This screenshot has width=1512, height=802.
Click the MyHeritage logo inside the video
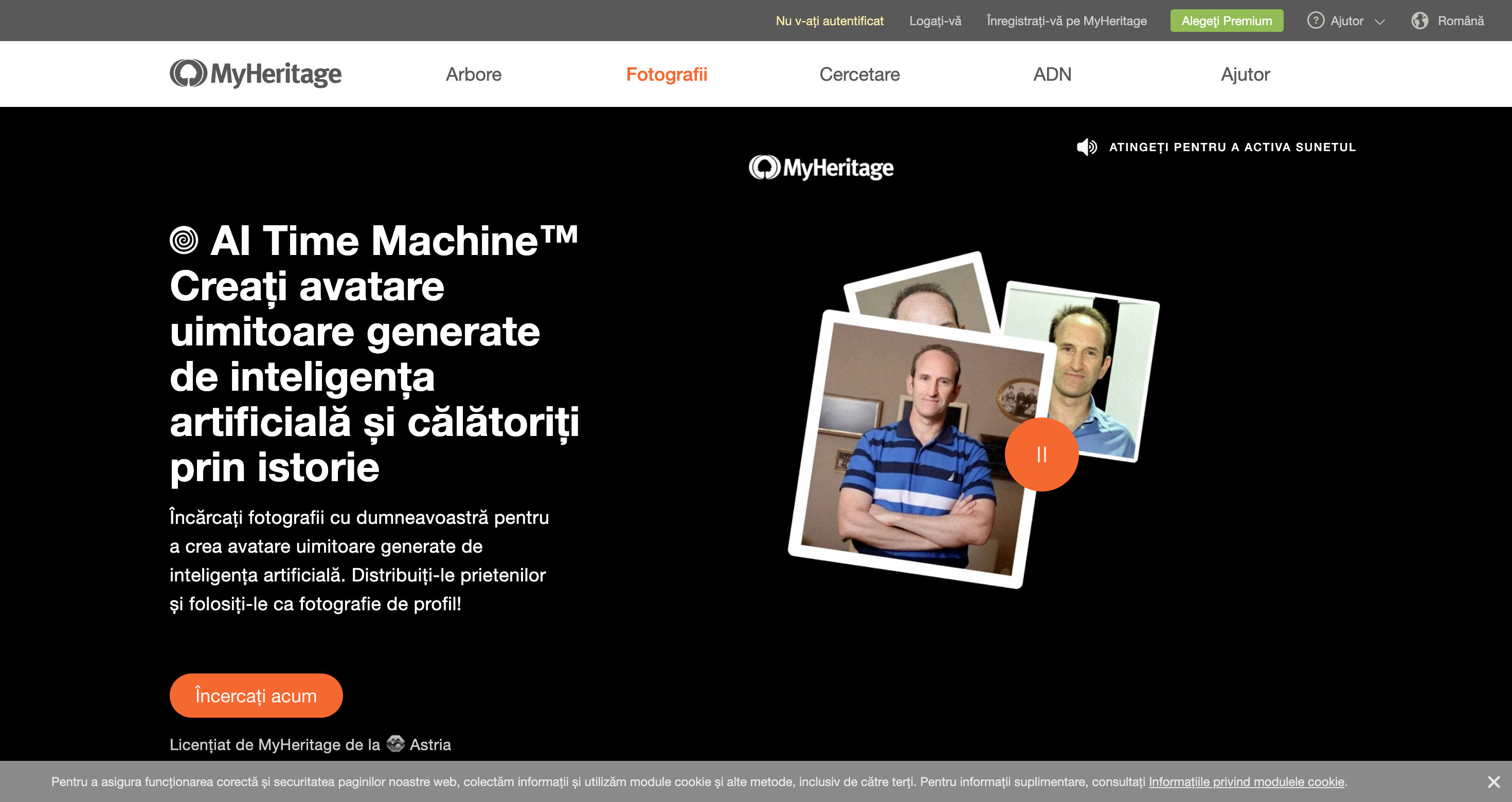tap(821, 167)
